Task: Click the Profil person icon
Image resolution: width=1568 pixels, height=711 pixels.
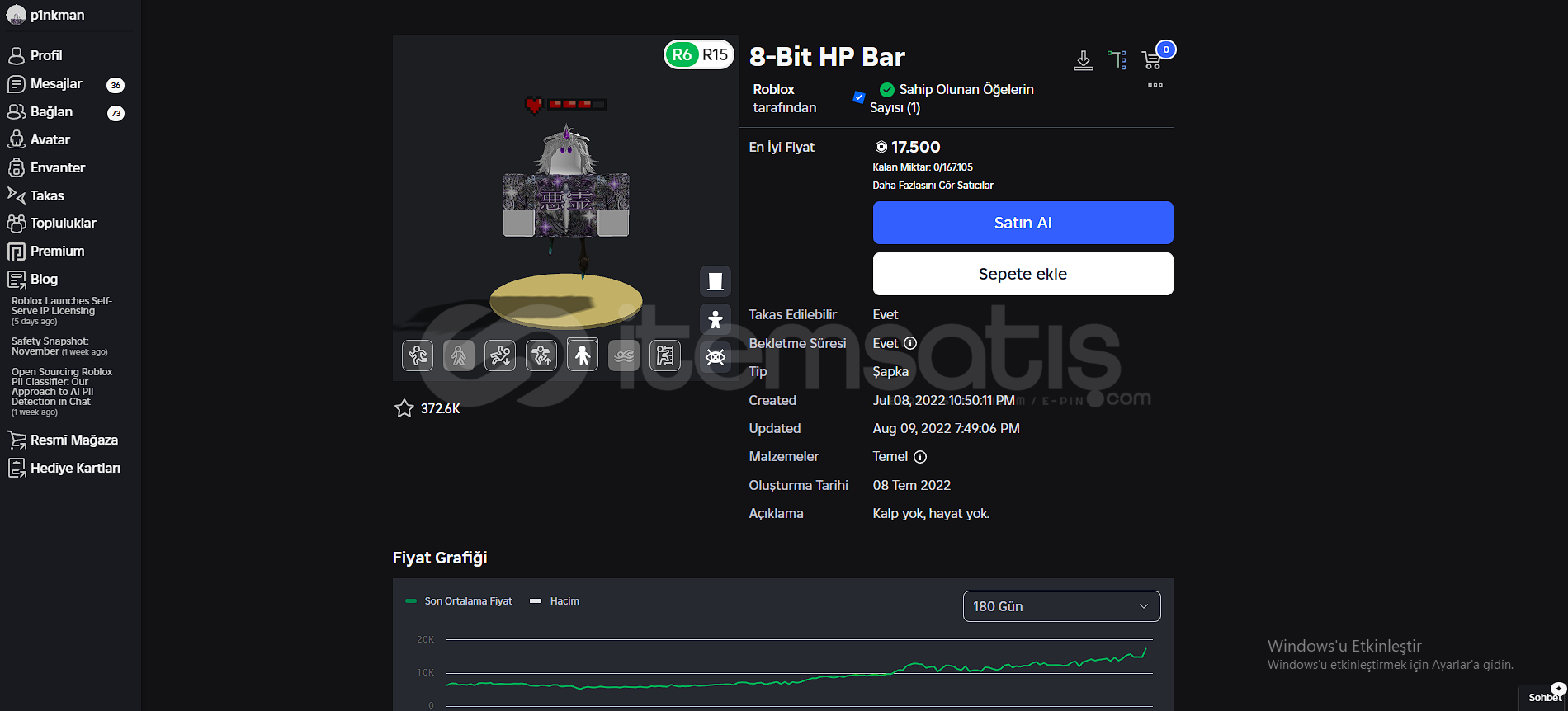Action: tap(17, 55)
